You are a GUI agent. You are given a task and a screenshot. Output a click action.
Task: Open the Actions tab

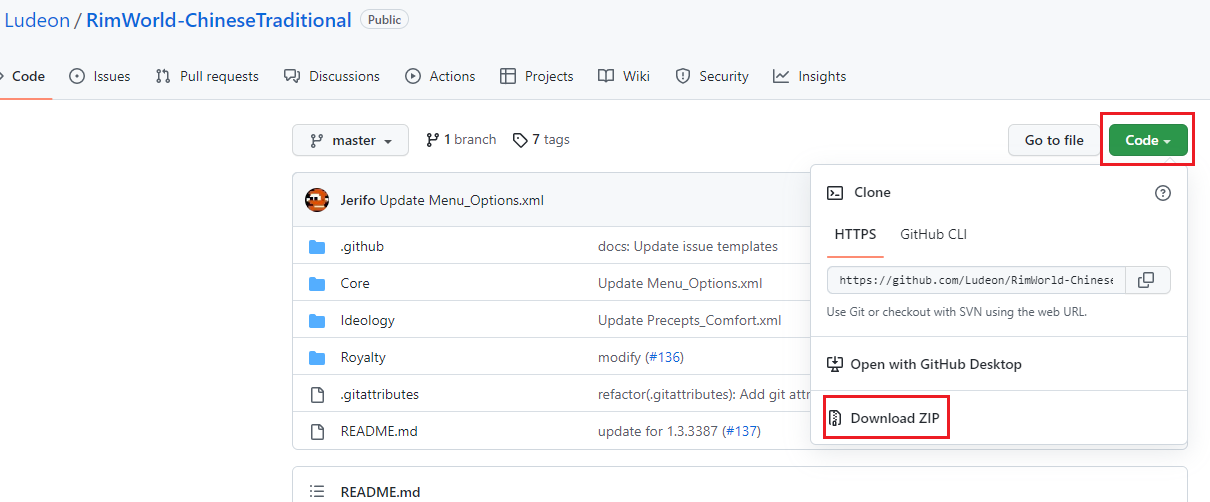pyautogui.click(x=440, y=76)
